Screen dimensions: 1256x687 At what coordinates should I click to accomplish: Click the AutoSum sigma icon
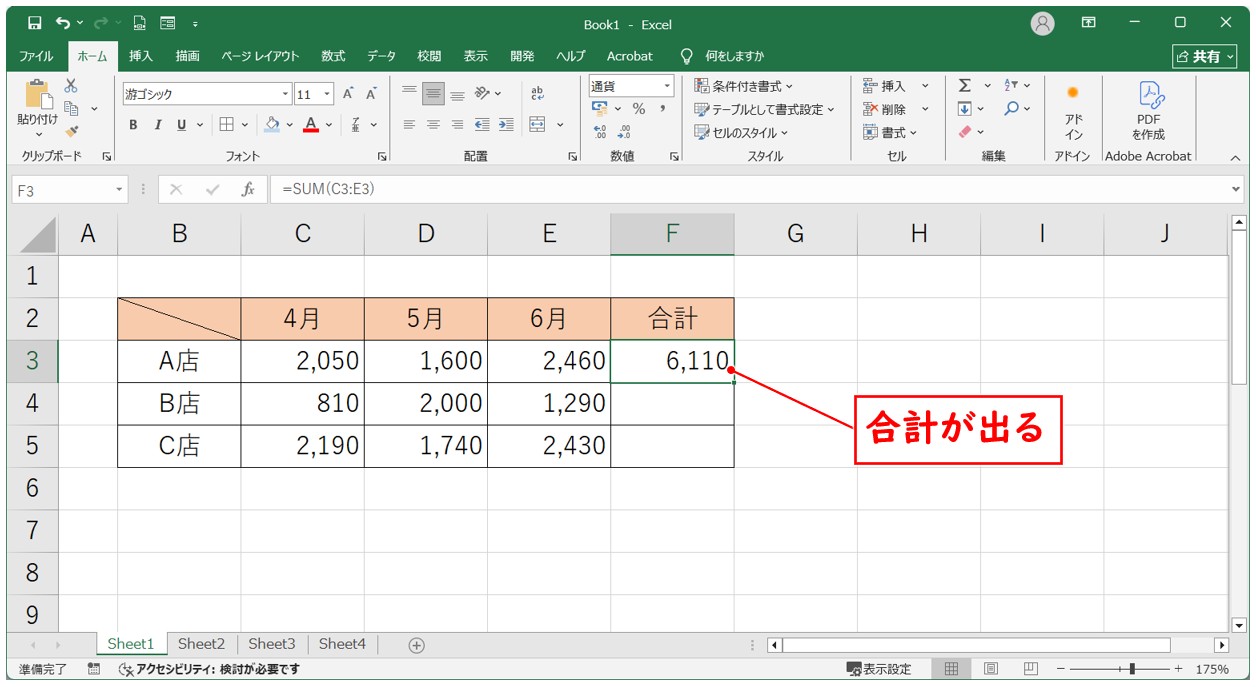point(964,86)
